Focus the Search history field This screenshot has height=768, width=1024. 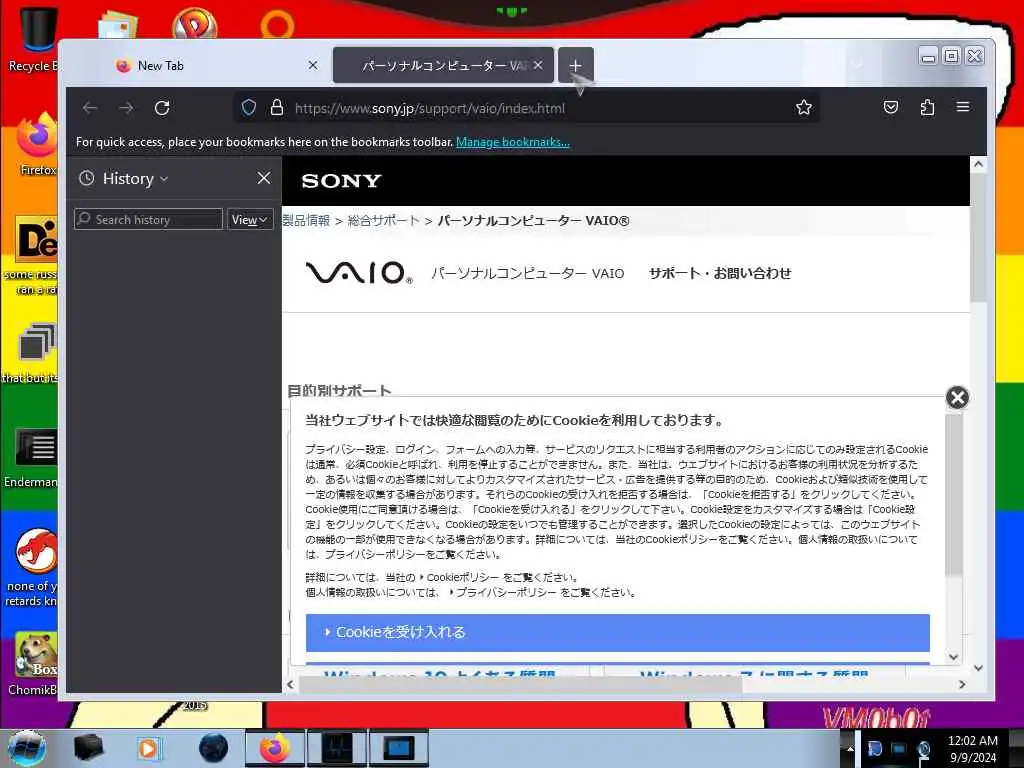[148, 219]
